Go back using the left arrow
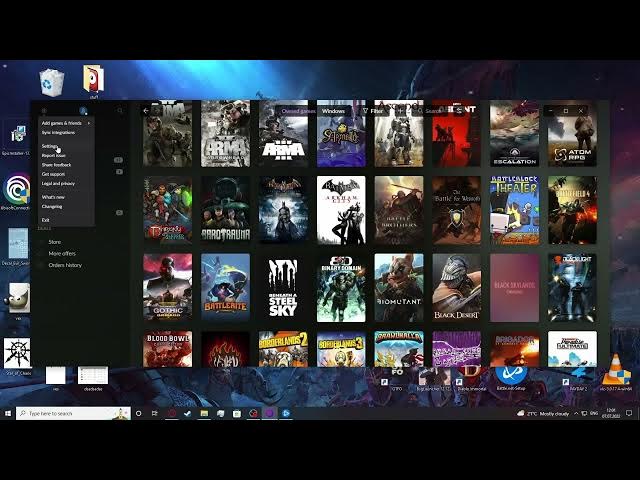 pyautogui.click(x=146, y=111)
